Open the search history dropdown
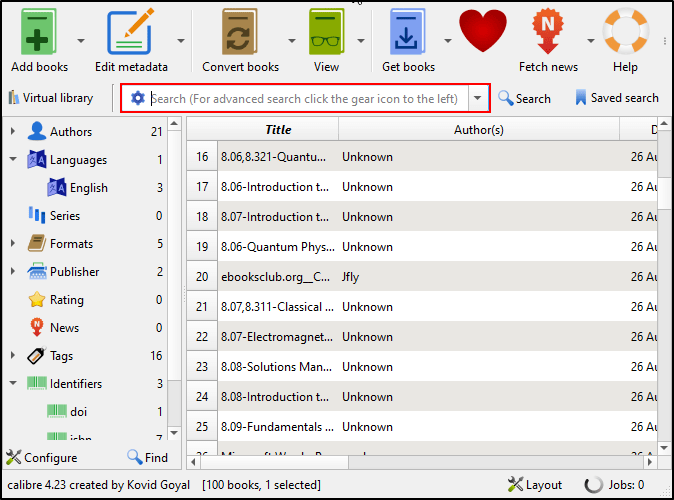 (478, 98)
